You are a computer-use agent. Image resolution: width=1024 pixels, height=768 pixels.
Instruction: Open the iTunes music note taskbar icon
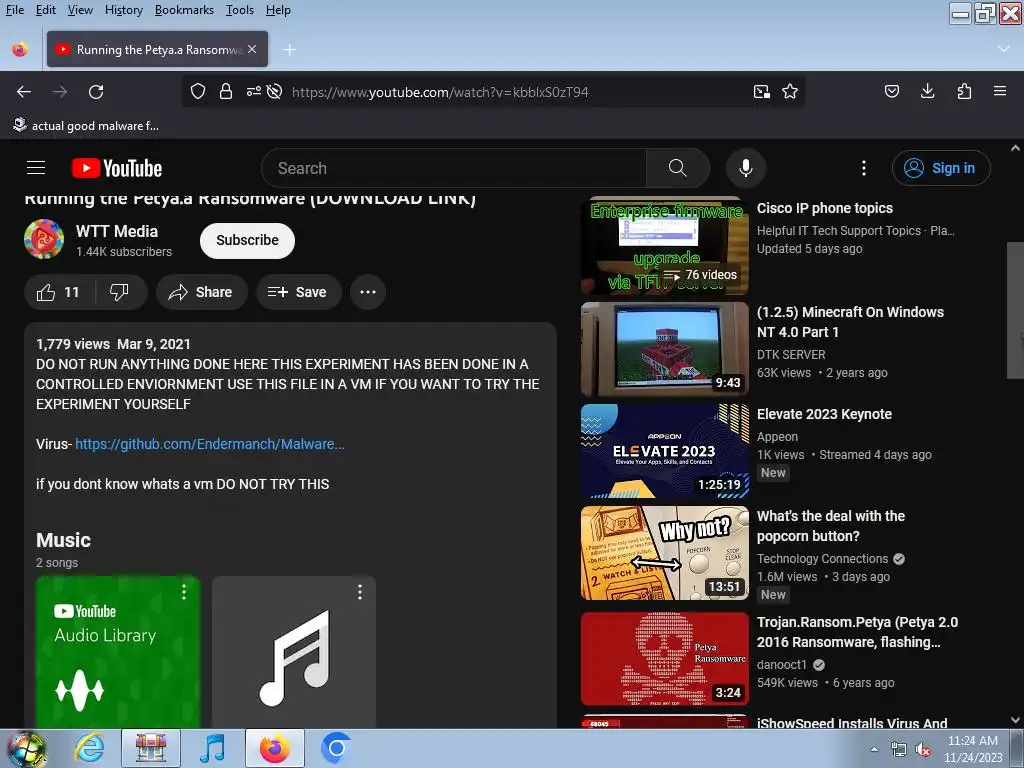(212, 748)
